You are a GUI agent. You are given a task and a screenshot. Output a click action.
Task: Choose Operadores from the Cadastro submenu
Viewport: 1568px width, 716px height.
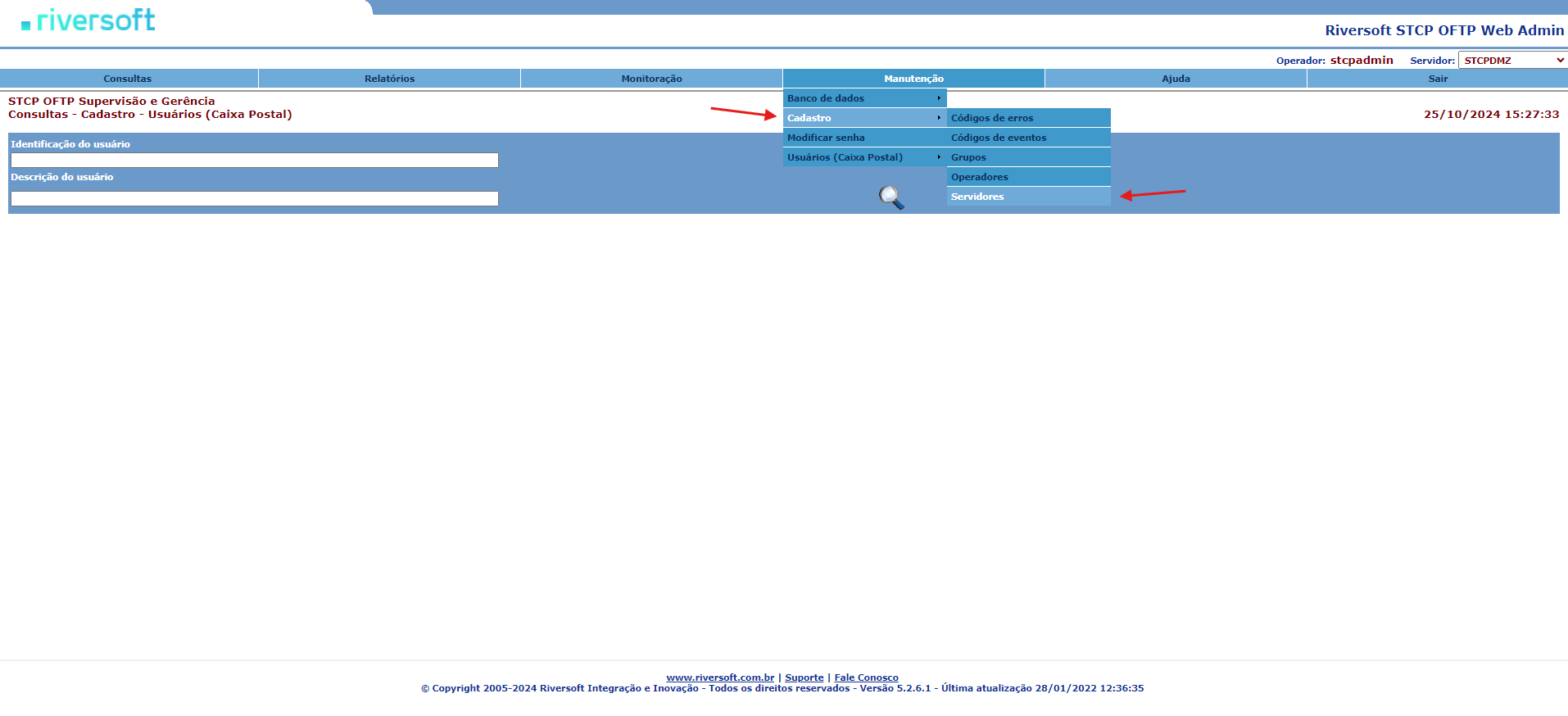(1029, 177)
